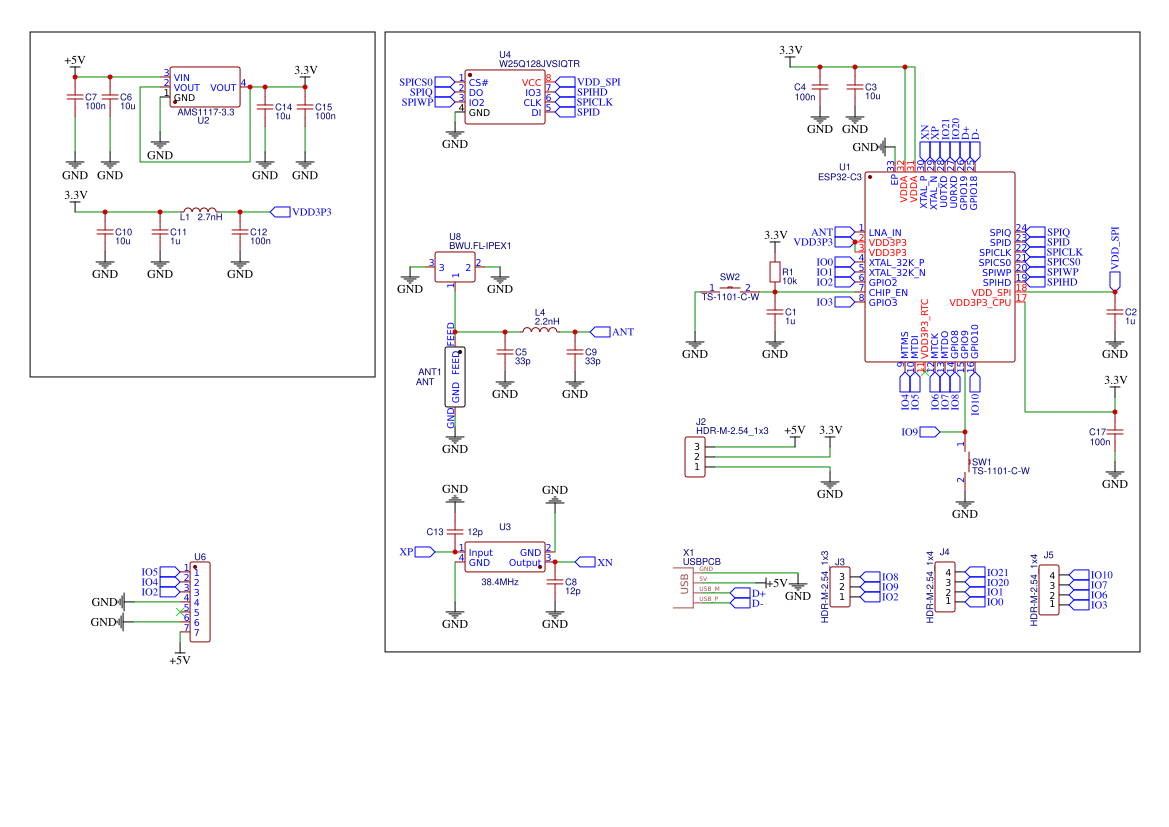Select capacitor C17 100n
The image size is (1169, 827).
pyautogui.click(x=1115, y=432)
